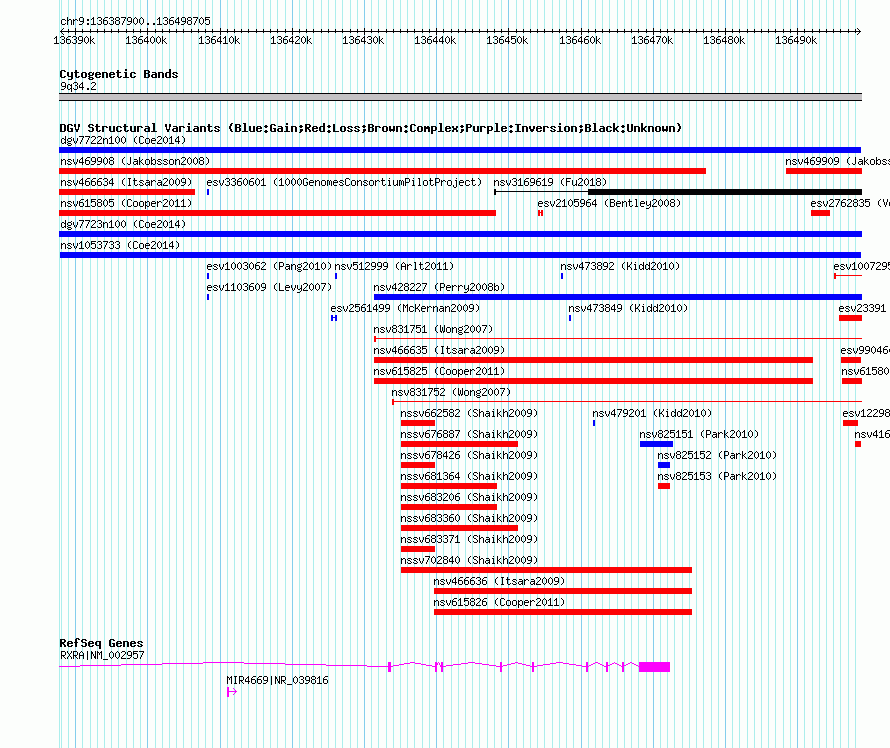
Task: Select nsv479201 (Kidd2010) variant label
Action: (x=652, y=413)
